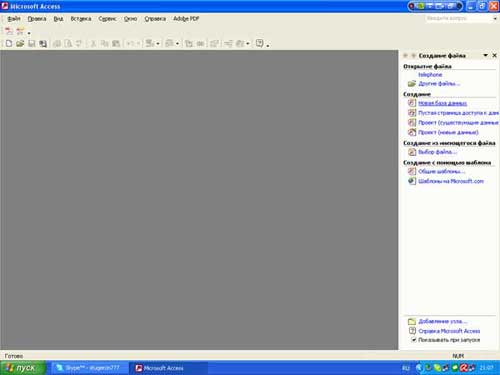Click the Analyze toolbar icon
Screen dimensions: 500x375
(170, 43)
